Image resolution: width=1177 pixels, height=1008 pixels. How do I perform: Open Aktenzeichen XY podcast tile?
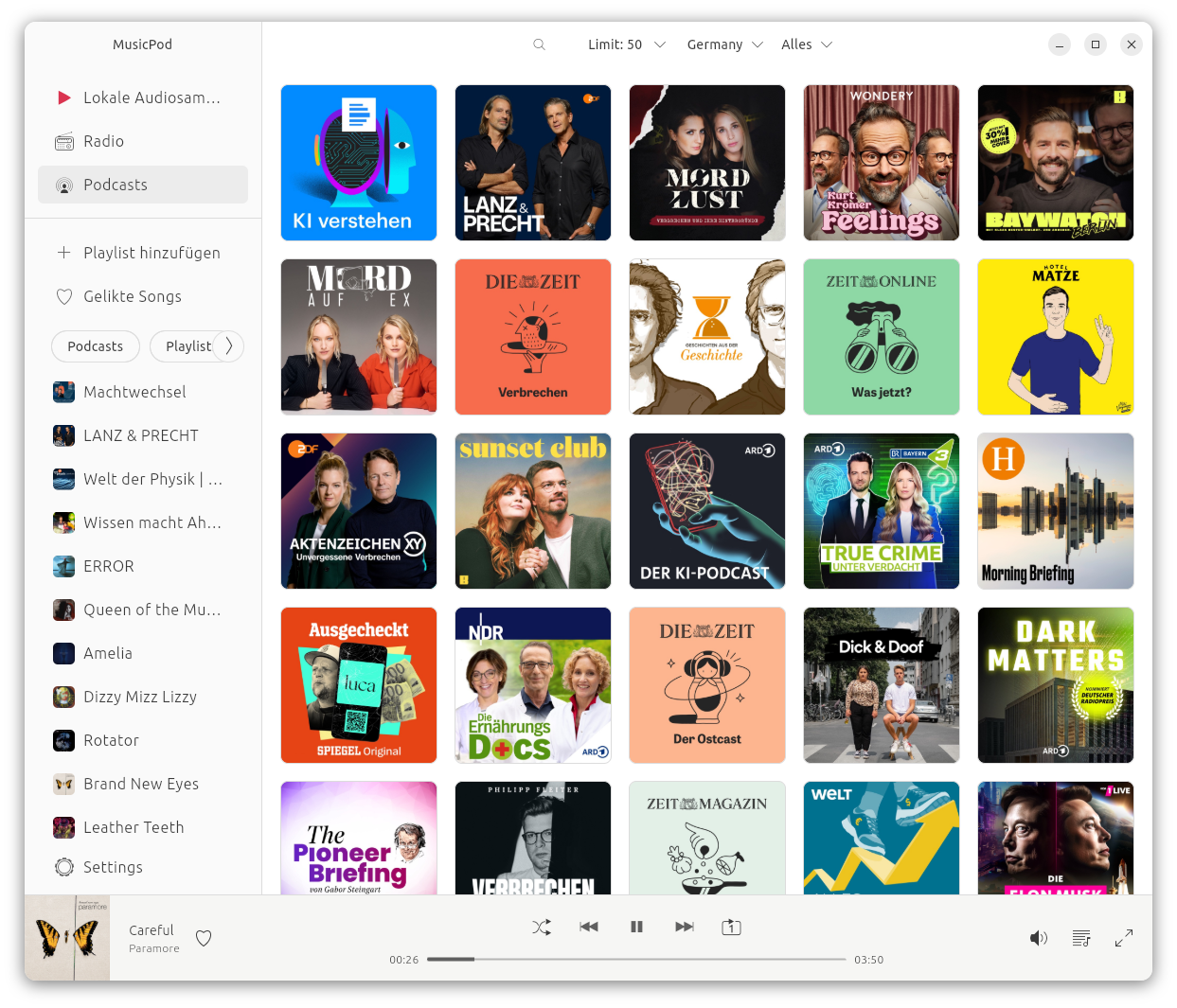(359, 511)
